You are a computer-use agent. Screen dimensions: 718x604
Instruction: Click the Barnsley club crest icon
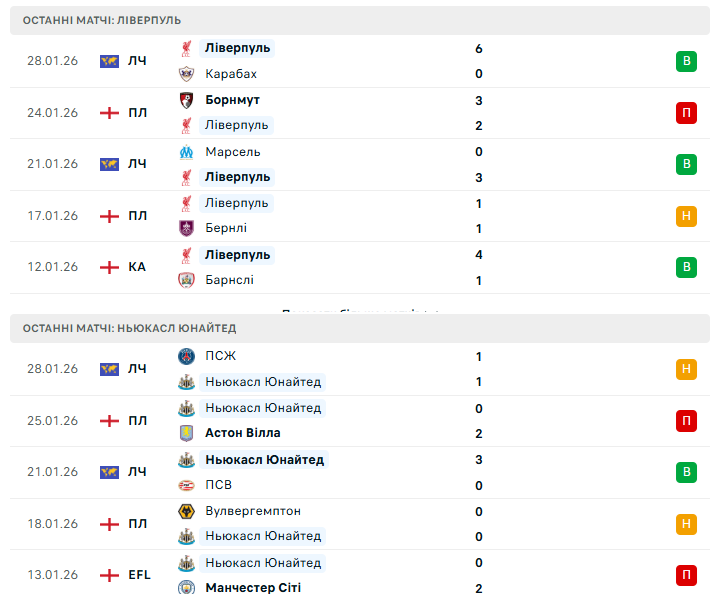[186, 280]
